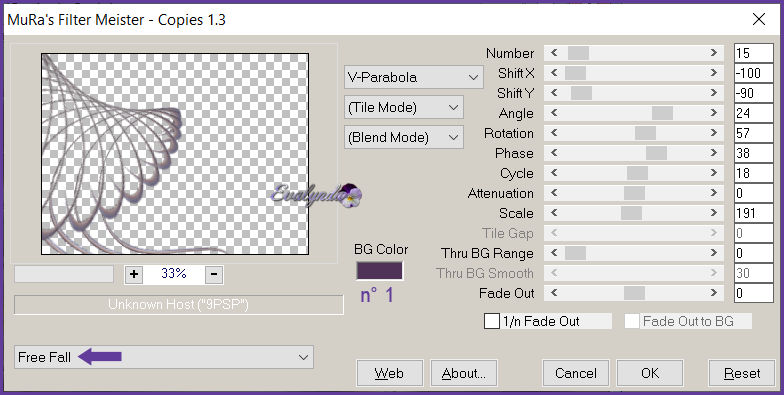Click the Phase slider thumb
The height and width of the screenshot is (395, 784).
click(x=656, y=153)
